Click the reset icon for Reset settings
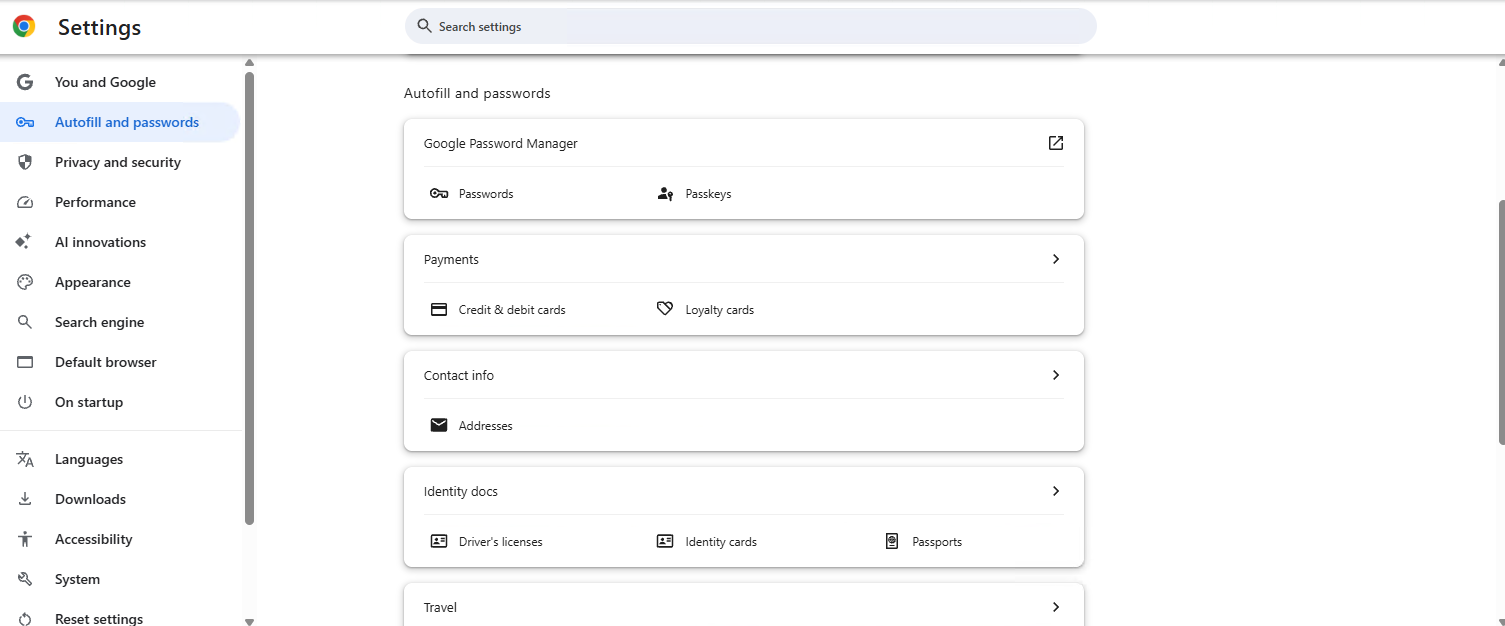Image resolution: width=1505 pixels, height=626 pixels. point(25,619)
